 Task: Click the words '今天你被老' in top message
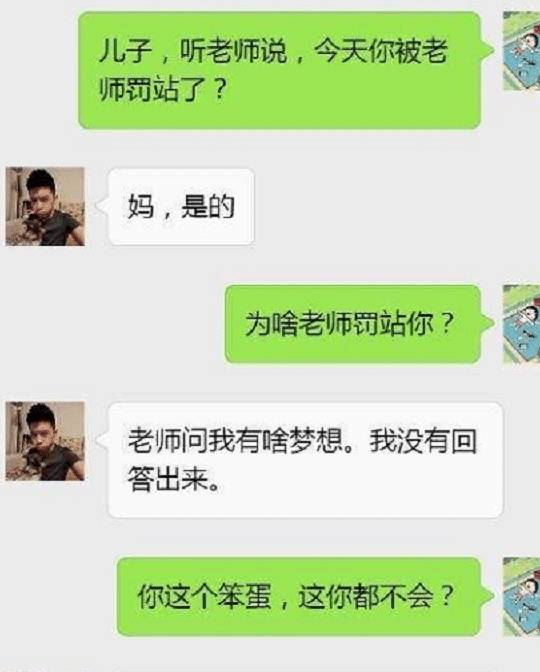[x=381, y=51]
